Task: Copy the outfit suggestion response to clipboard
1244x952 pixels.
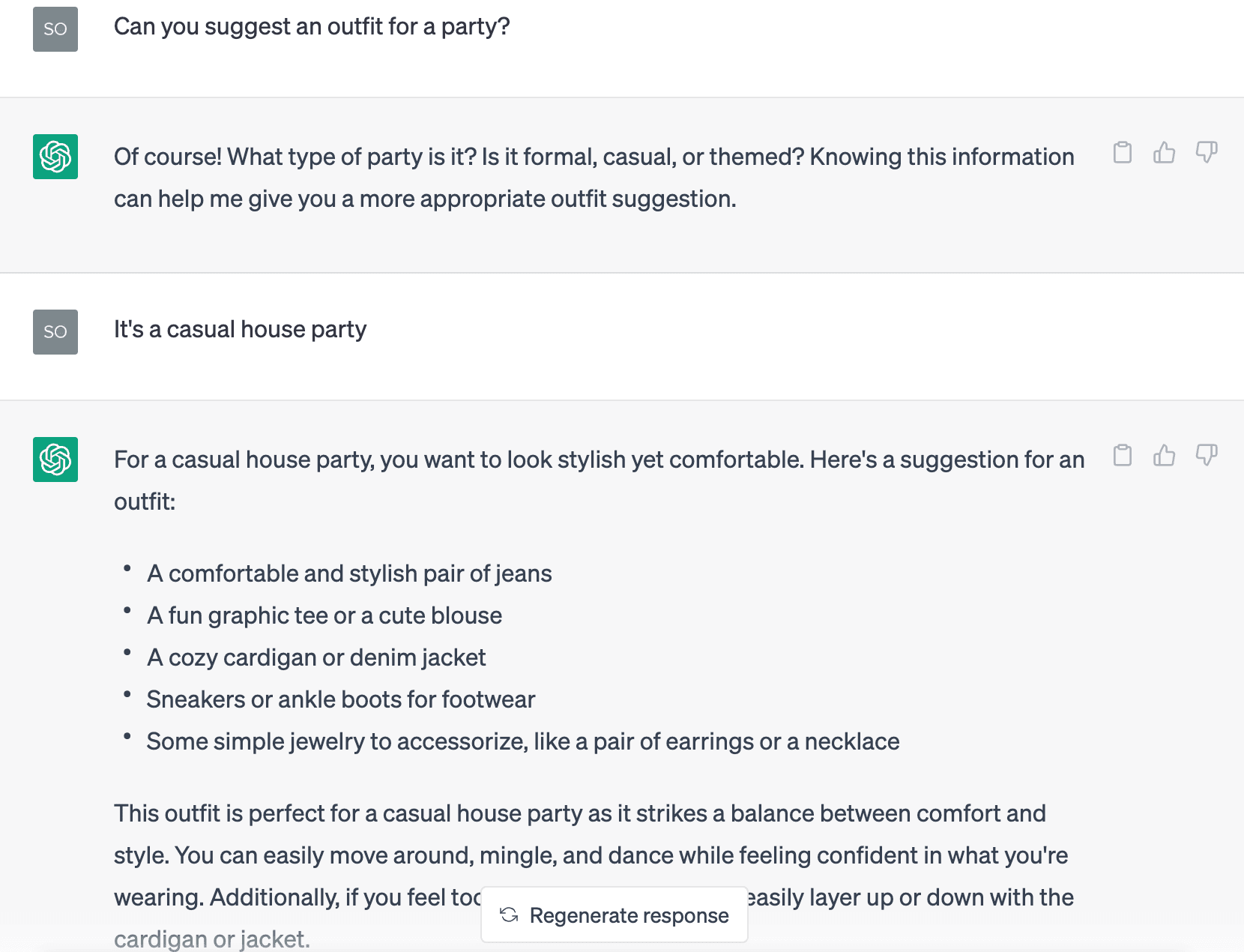Action: [x=1122, y=455]
